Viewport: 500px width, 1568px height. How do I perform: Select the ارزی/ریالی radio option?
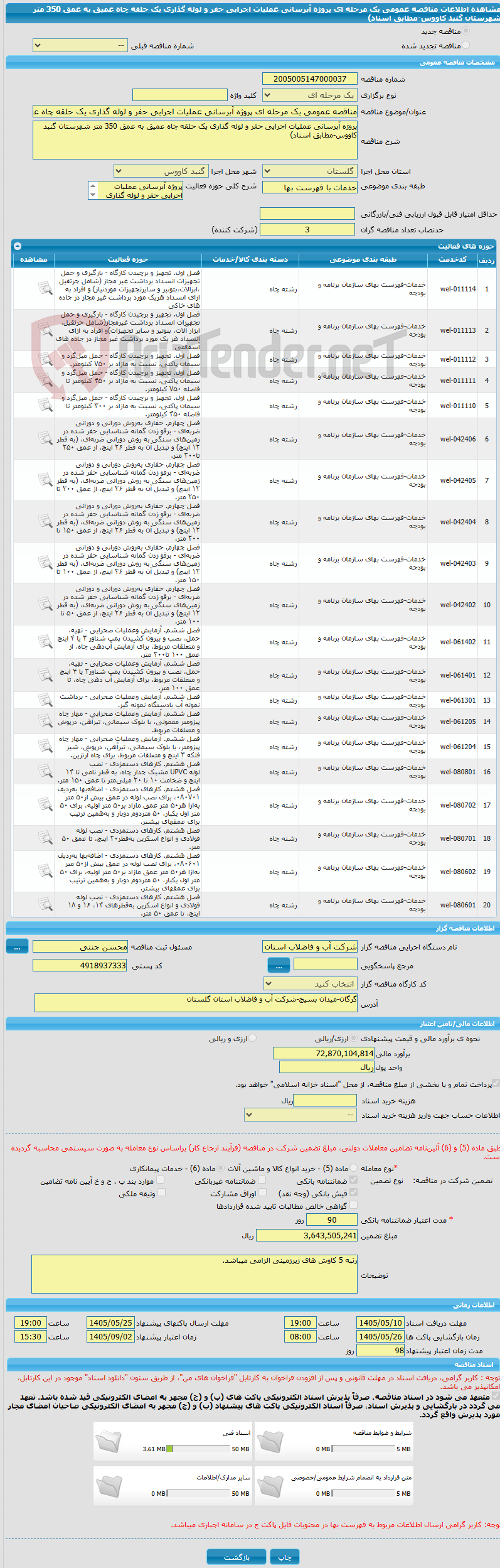coord(354,1038)
